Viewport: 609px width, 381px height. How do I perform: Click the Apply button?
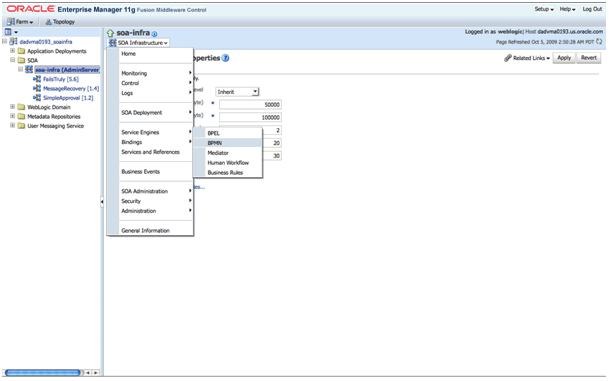coord(564,58)
